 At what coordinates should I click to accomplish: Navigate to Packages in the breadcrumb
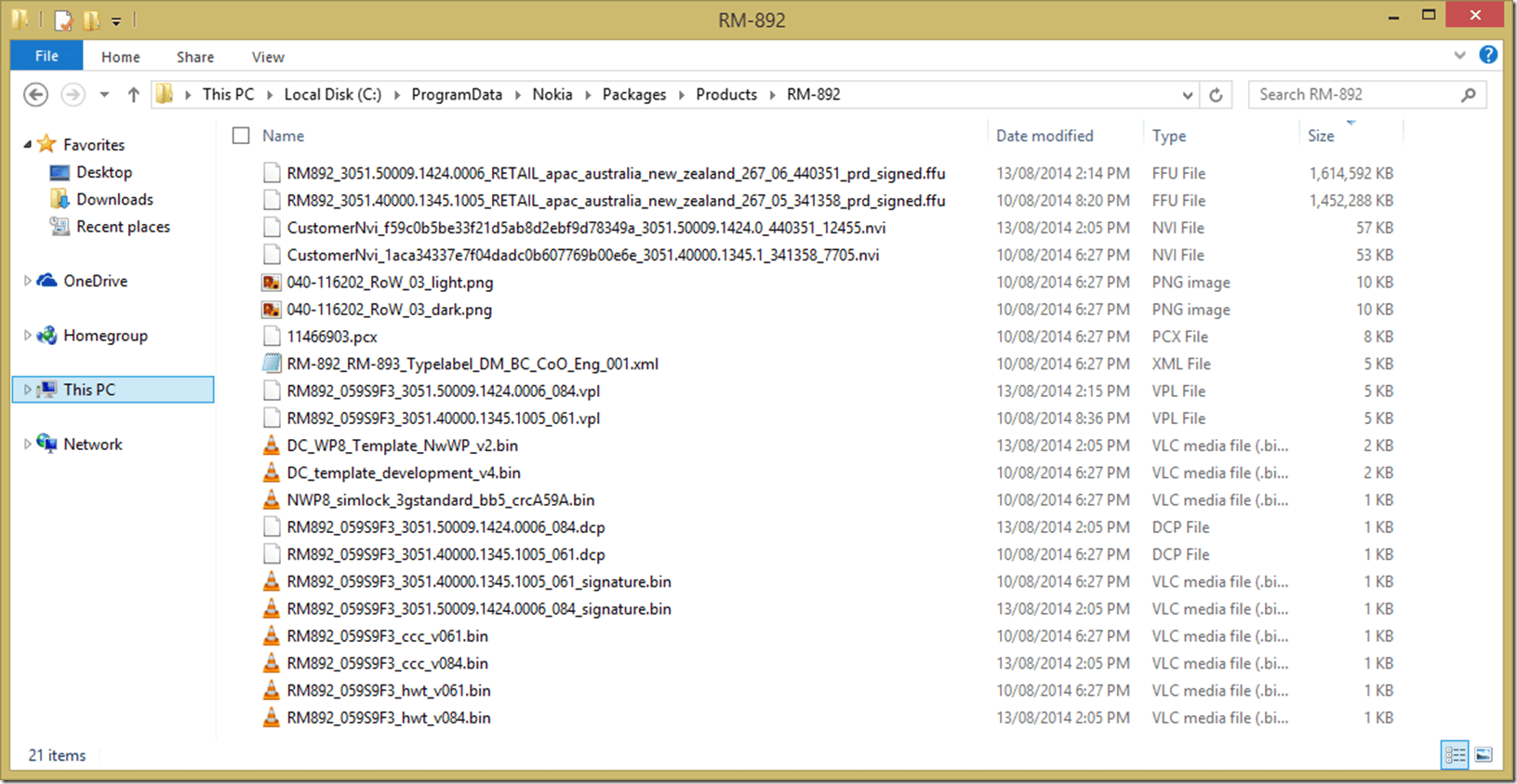point(633,95)
